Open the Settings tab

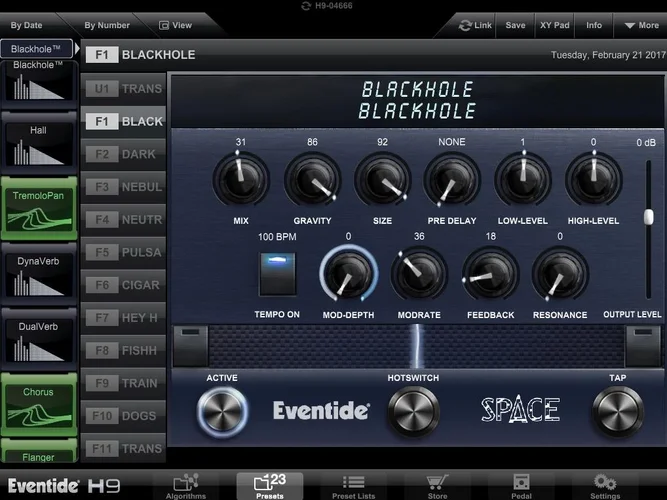[x=605, y=486]
